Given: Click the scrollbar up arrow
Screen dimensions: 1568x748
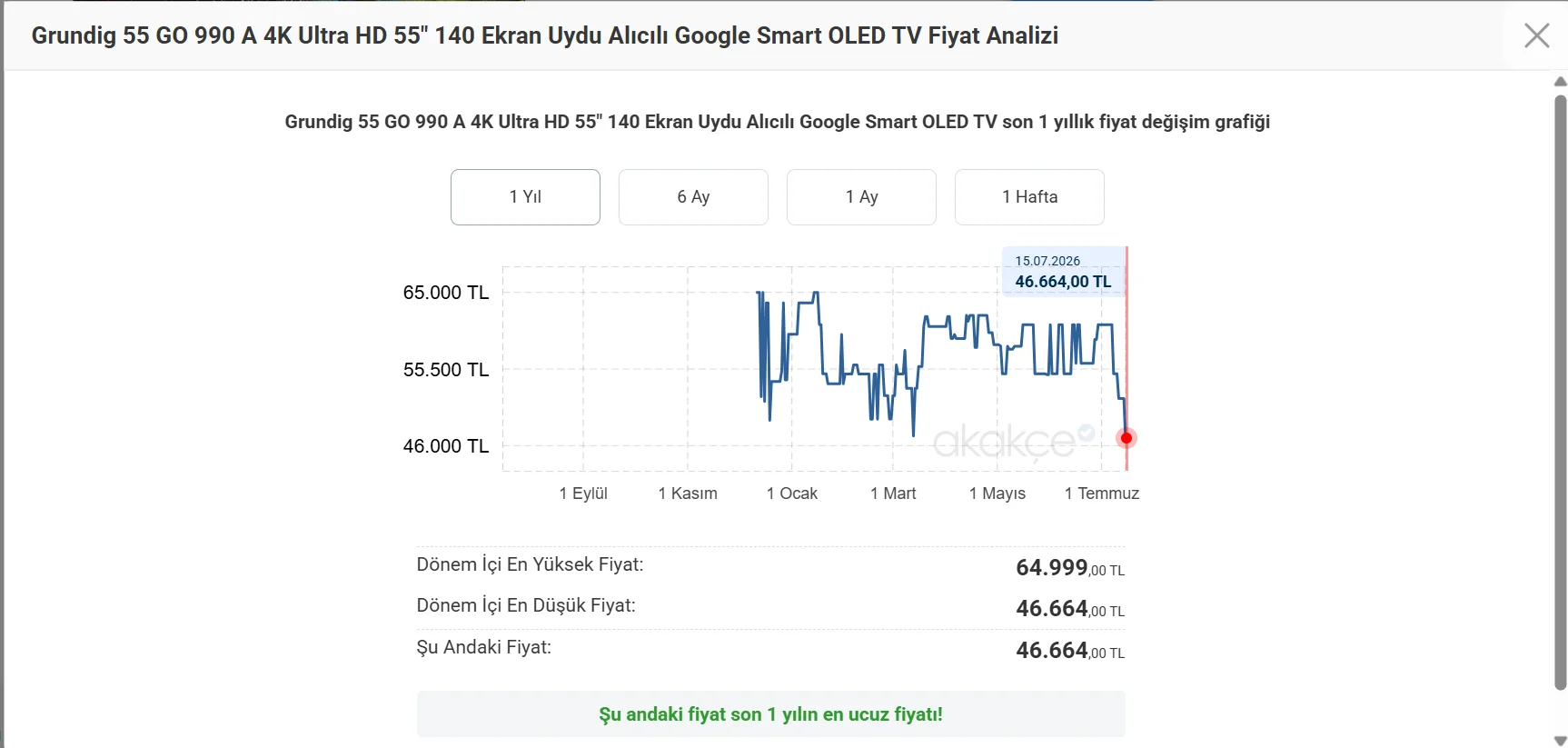Looking at the screenshot, I should [x=1560, y=82].
